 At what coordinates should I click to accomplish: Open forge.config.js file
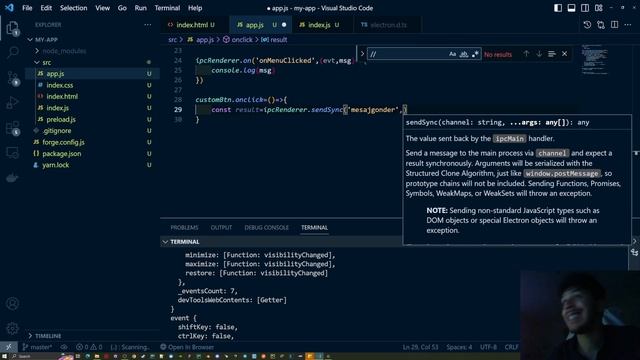63,142
